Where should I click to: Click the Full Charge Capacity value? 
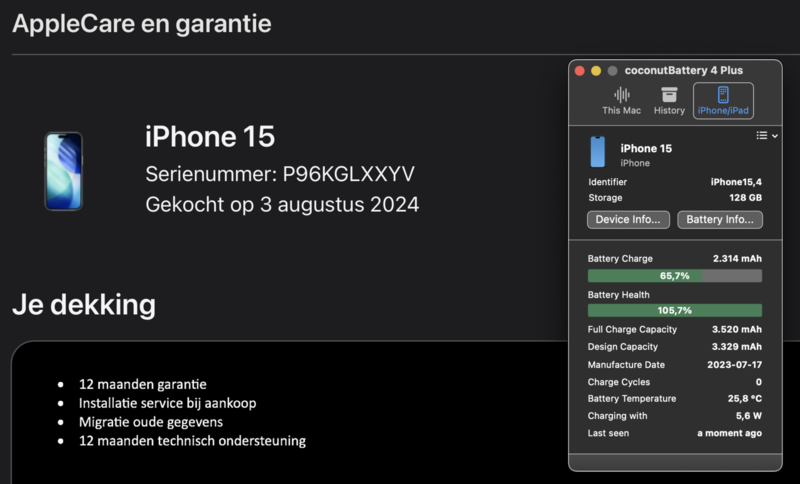click(x=736, y=330)
